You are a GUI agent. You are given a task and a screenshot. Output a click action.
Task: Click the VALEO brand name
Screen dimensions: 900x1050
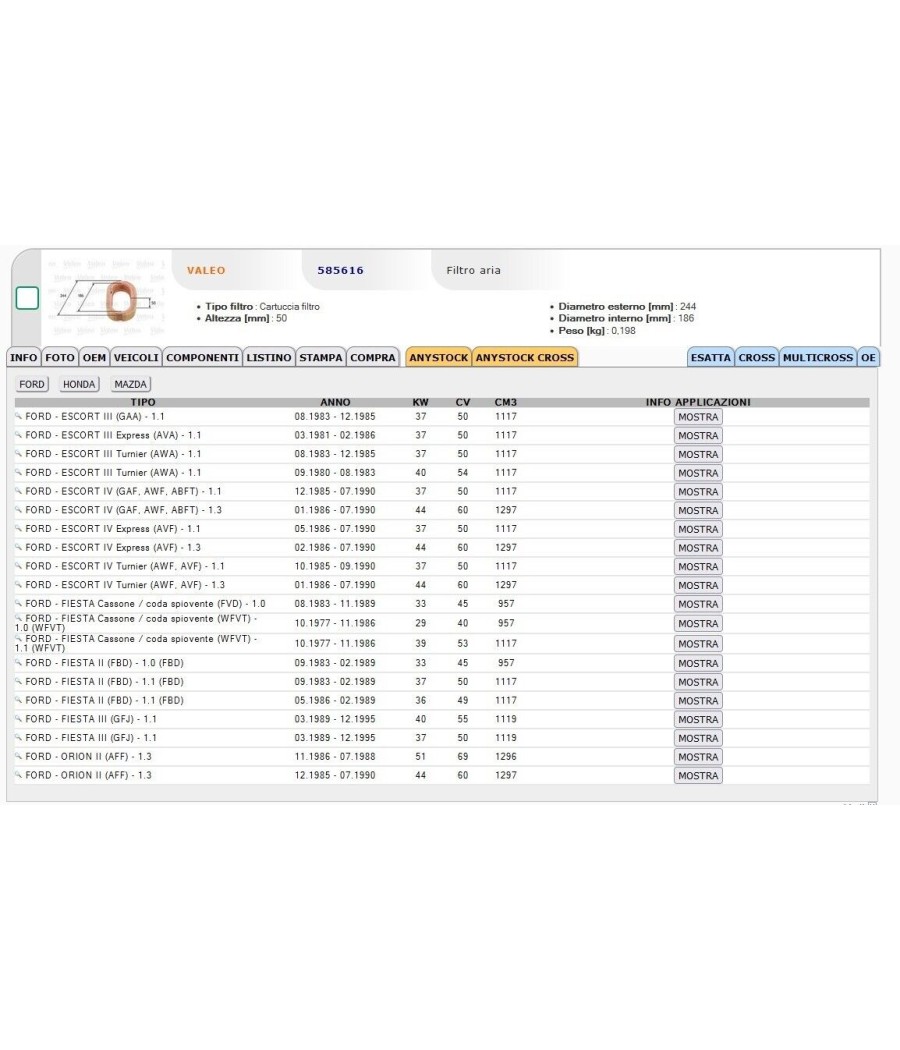206,271
